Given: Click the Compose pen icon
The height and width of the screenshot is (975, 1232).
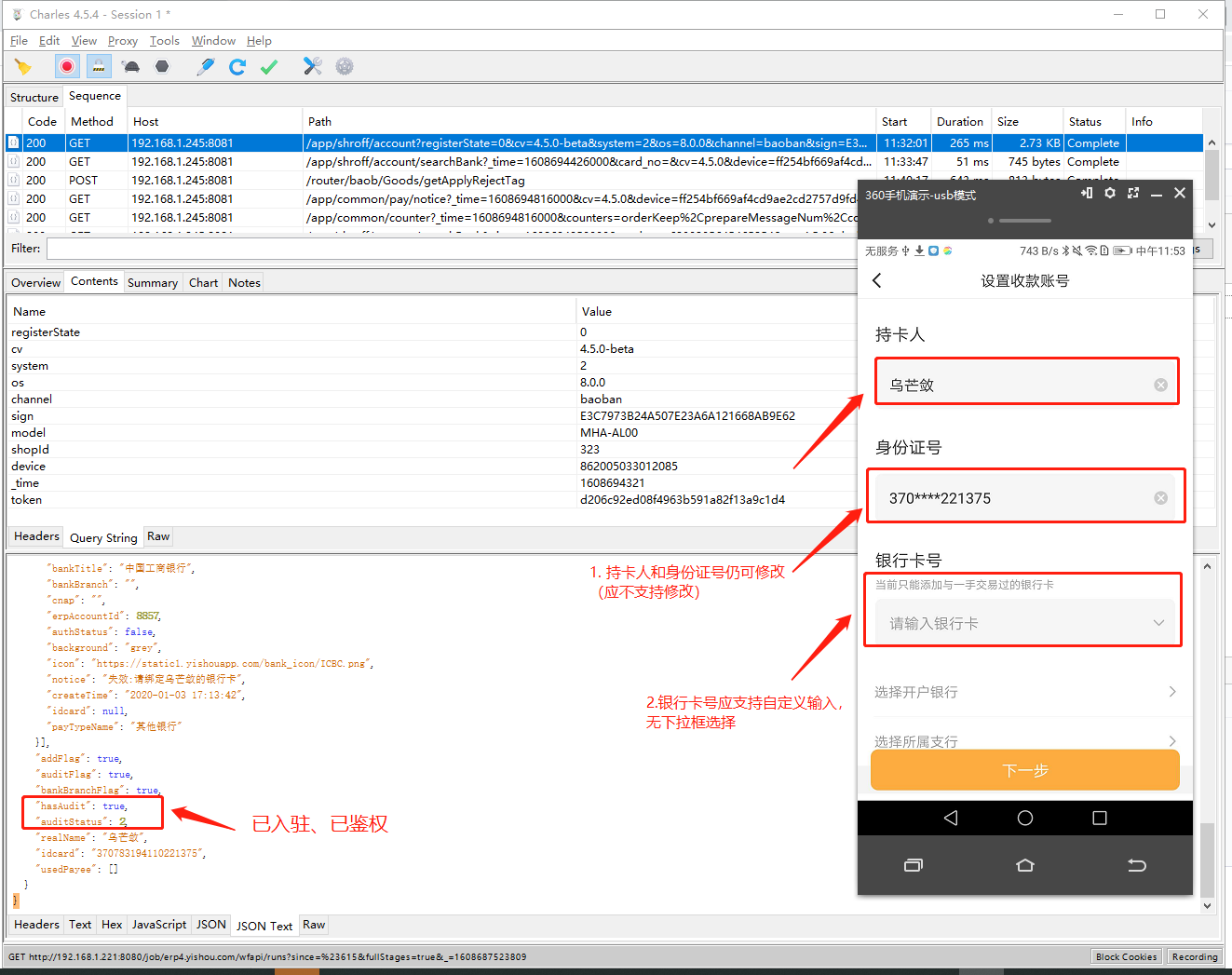Looking at the screenshot, I should click(x=206, y=66).
